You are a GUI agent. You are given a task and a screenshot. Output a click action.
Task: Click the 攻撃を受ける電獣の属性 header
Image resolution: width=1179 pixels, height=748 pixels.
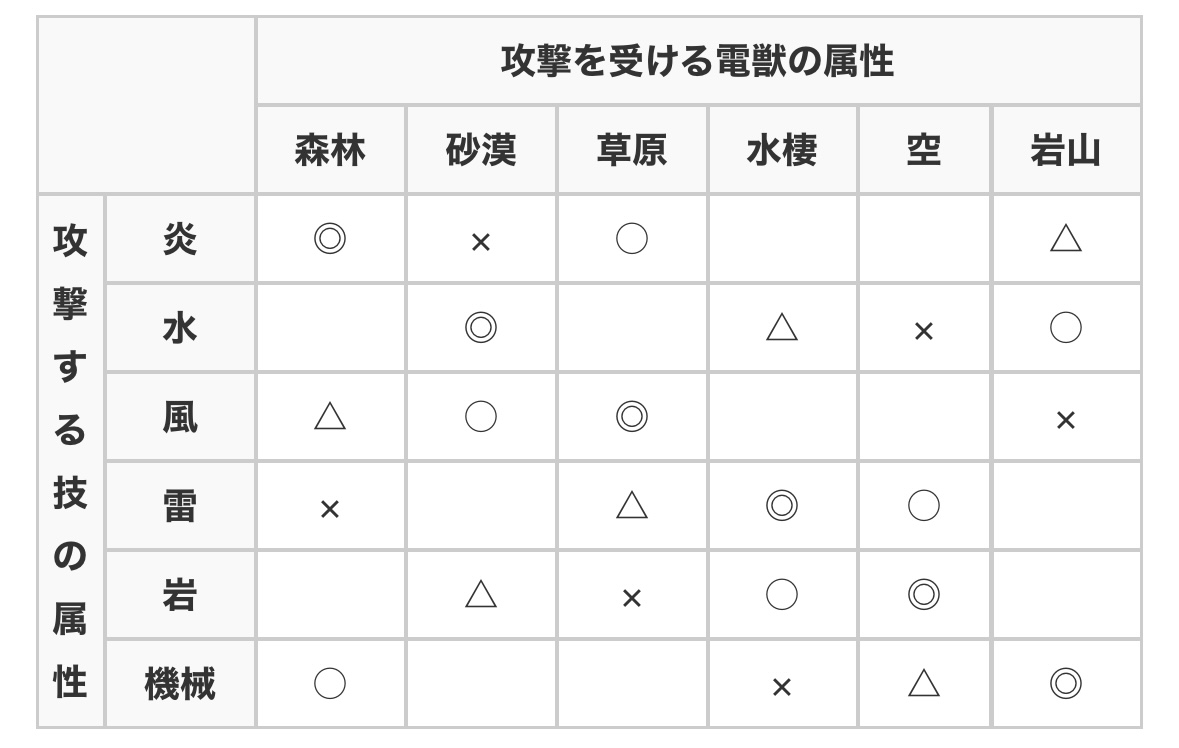(x=697, y=61)
